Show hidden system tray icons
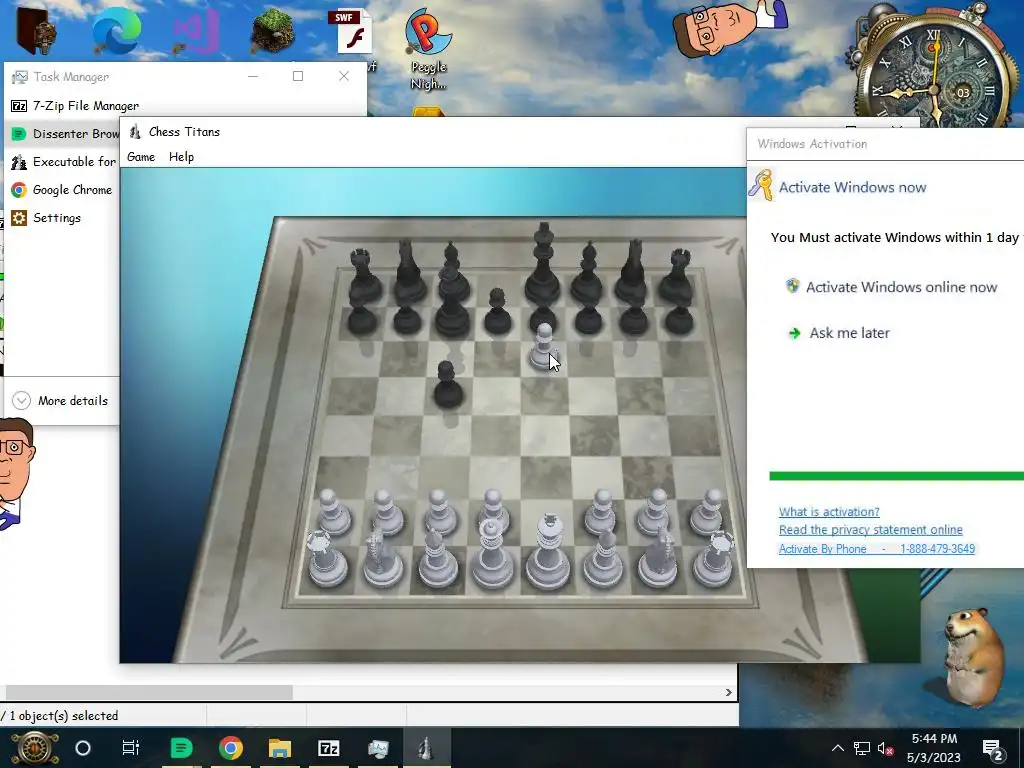 click(837, 748)
